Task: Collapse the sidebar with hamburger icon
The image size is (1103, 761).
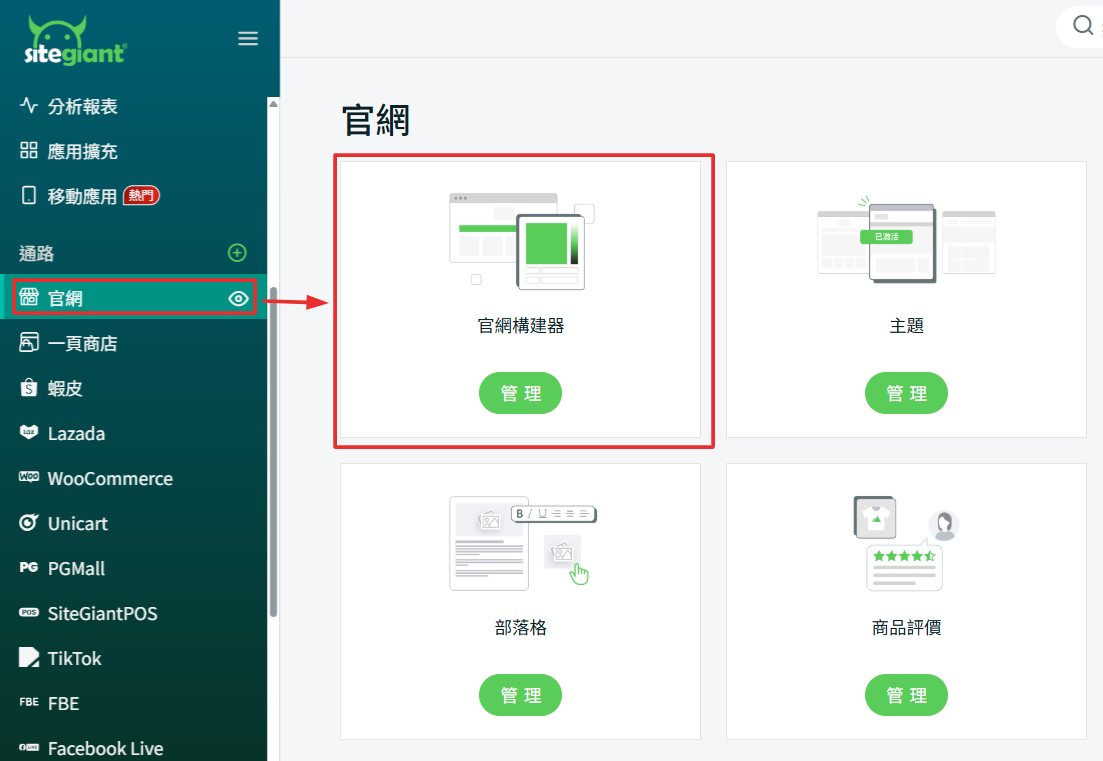Action: coord(248,39)
